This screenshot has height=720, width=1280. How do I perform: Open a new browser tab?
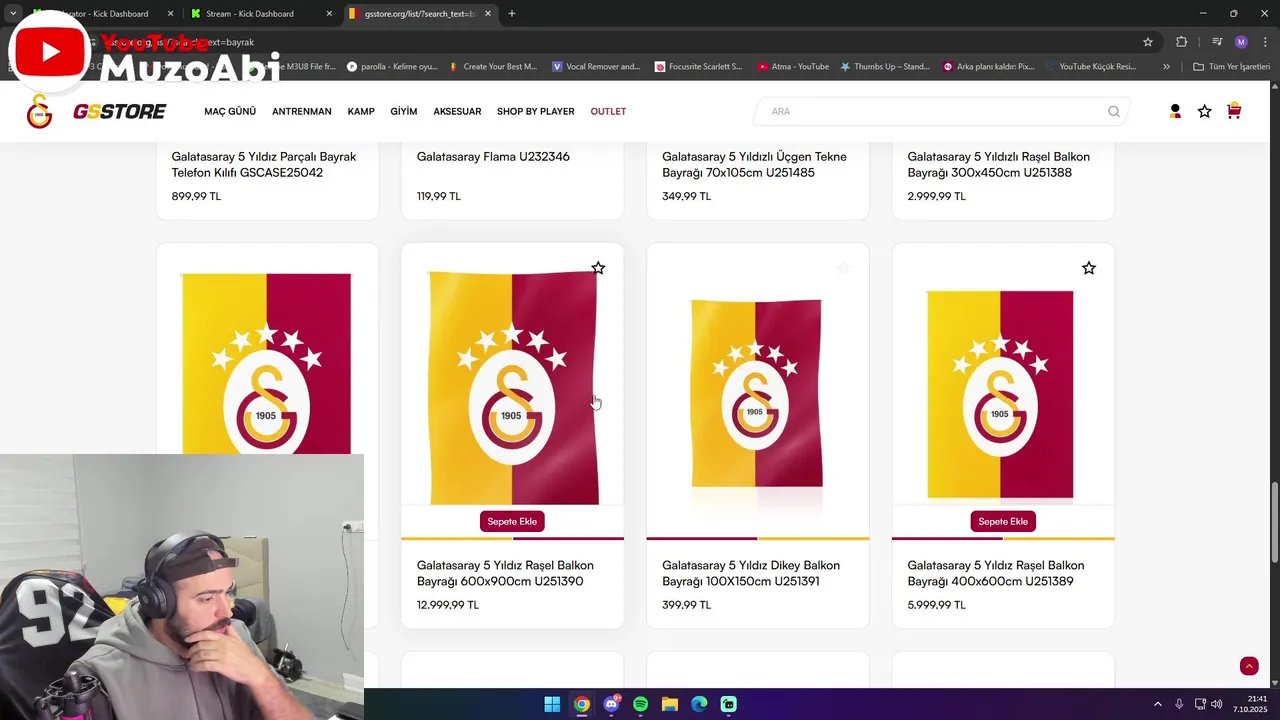[512, 13]
